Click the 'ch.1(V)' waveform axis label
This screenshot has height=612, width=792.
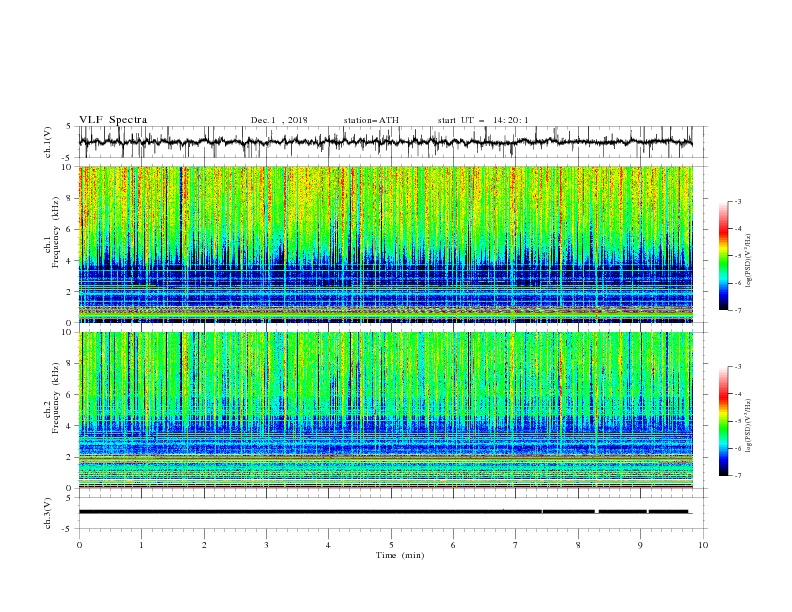click(x=48, y=142)
